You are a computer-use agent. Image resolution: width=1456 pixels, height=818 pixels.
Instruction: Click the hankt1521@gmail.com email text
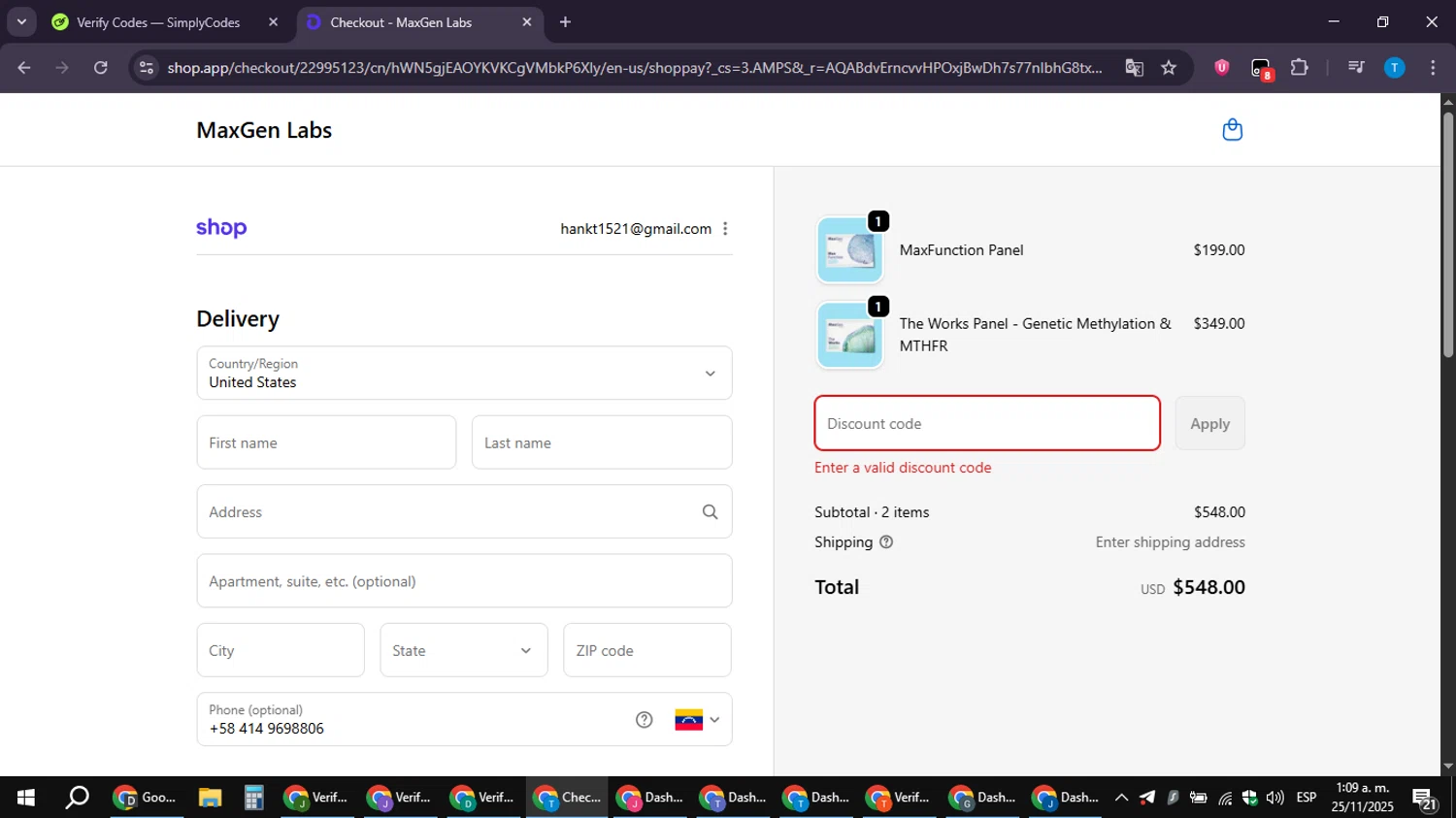[636, 229]
